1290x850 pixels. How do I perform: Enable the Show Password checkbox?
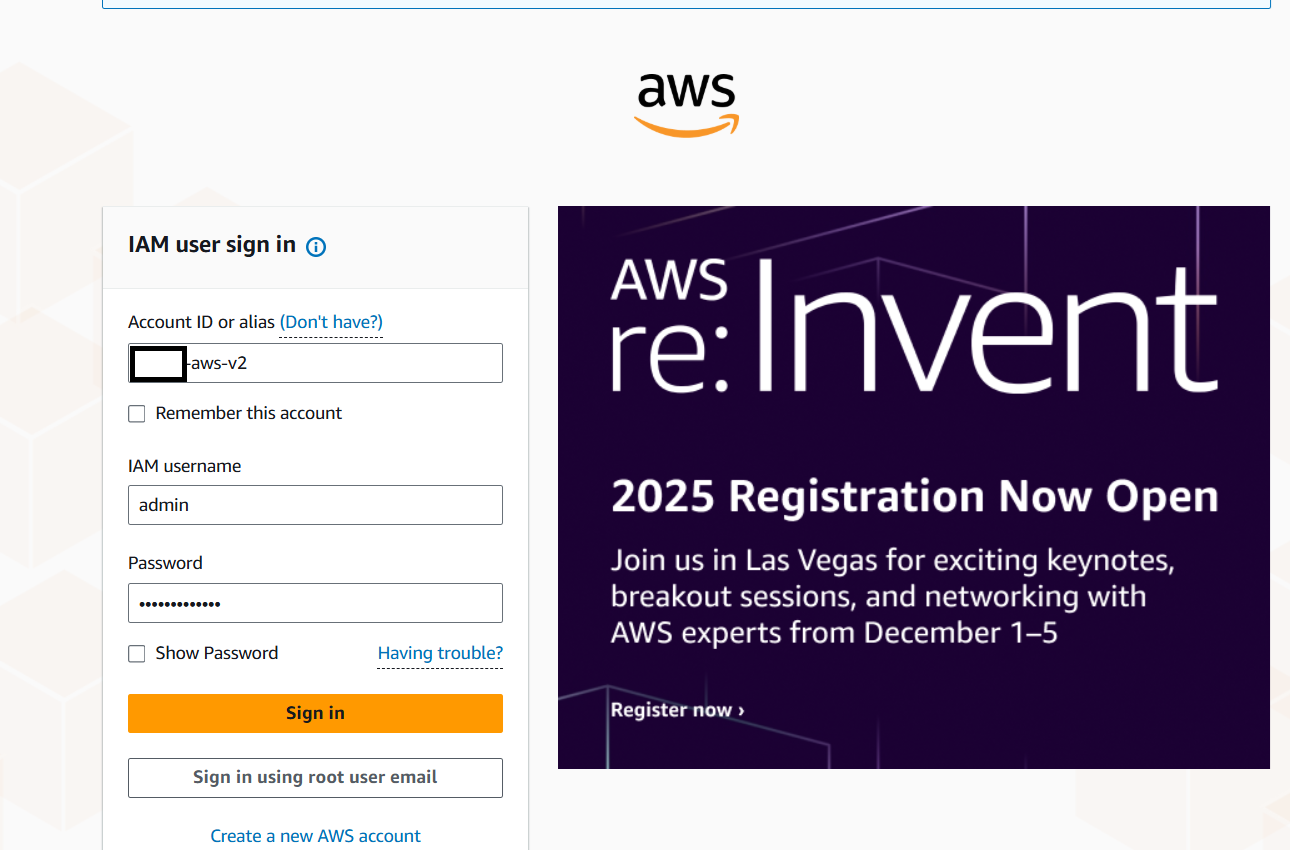(137, 654)
